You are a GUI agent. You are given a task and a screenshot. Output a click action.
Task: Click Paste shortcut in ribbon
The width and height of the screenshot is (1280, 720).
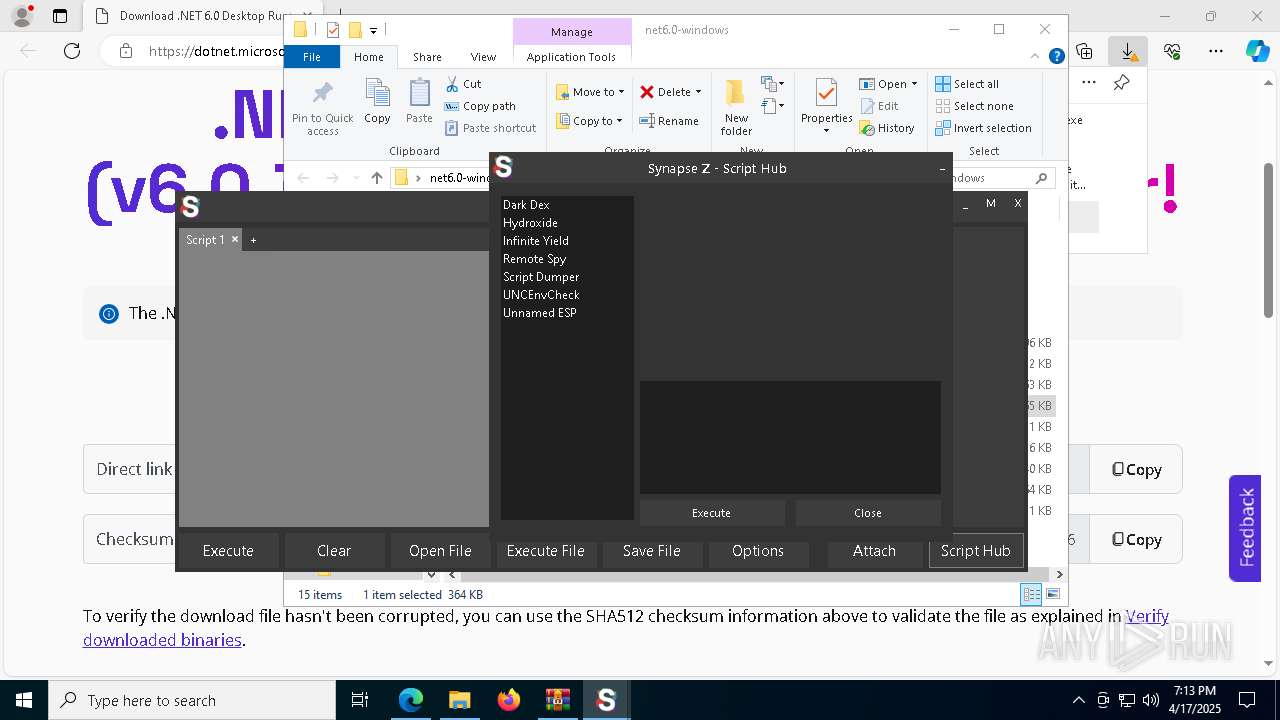[x=490, y=128]
